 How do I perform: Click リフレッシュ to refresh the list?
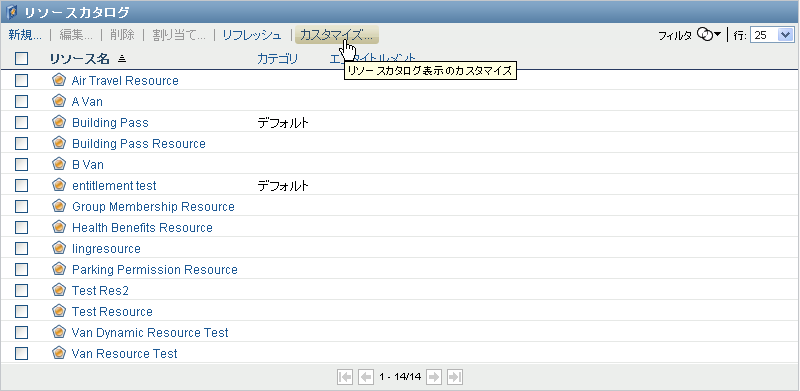click(x=252, y=35)
